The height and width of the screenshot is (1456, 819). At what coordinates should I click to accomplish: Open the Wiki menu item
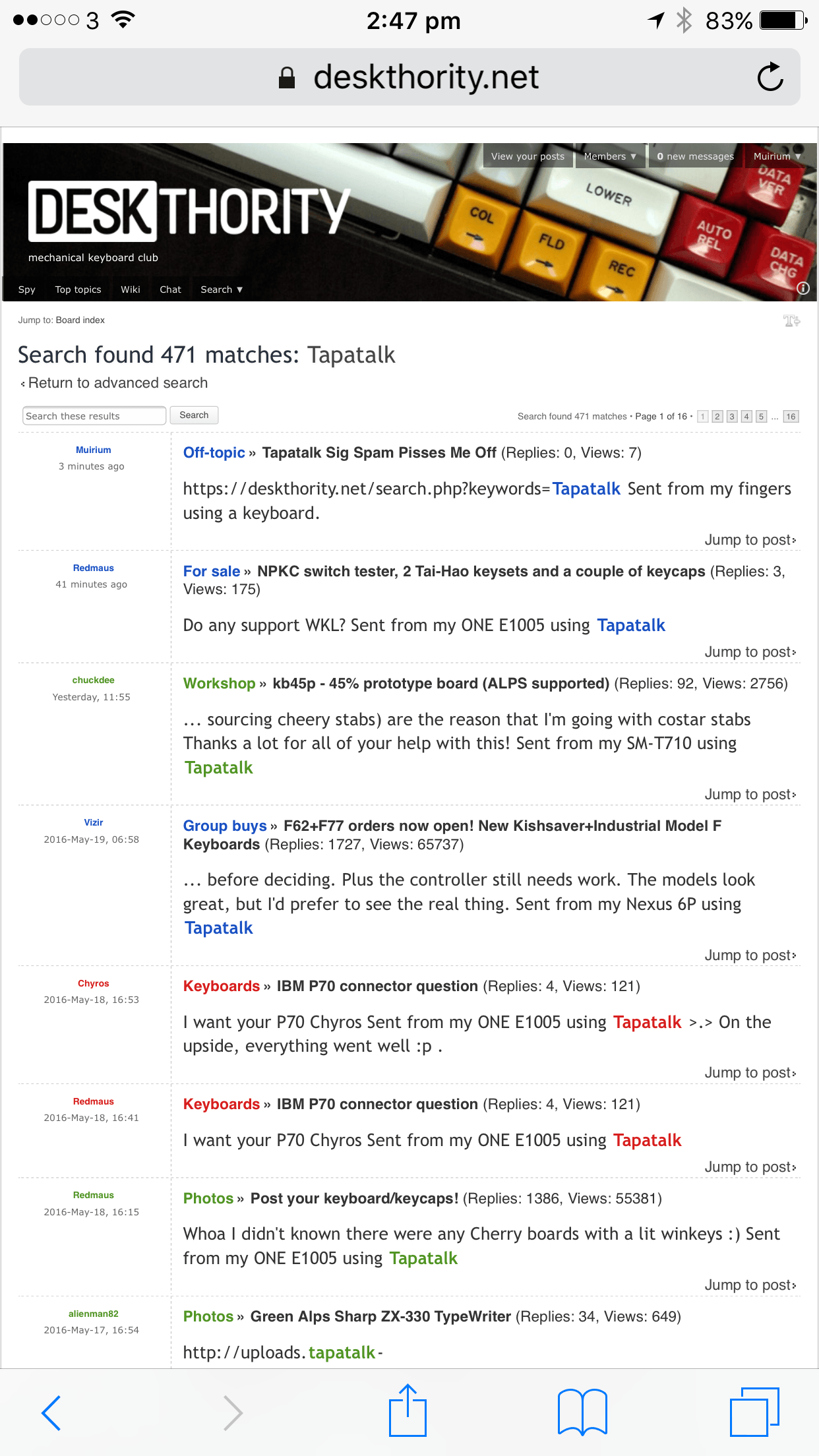point(131,289)
